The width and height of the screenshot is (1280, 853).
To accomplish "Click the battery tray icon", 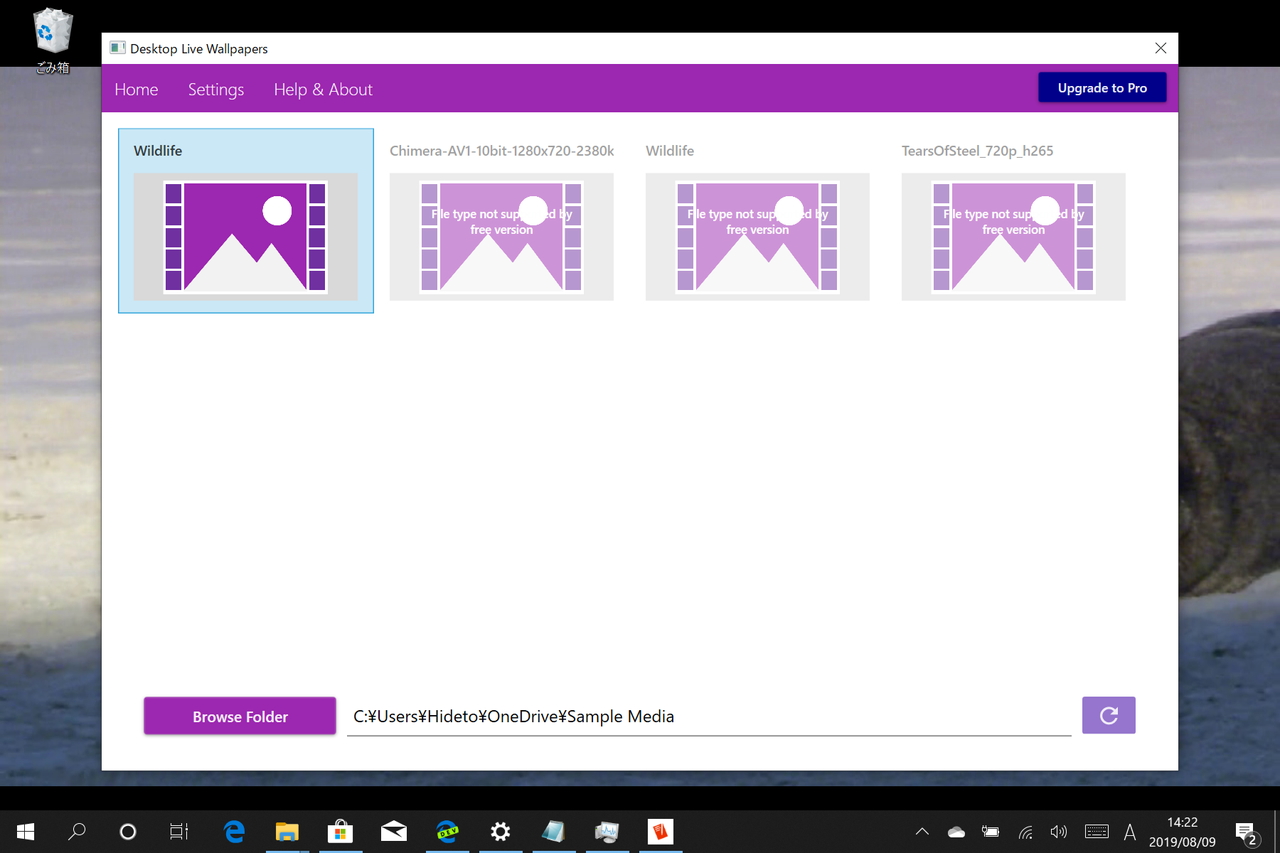I will (x=990, y=832).
